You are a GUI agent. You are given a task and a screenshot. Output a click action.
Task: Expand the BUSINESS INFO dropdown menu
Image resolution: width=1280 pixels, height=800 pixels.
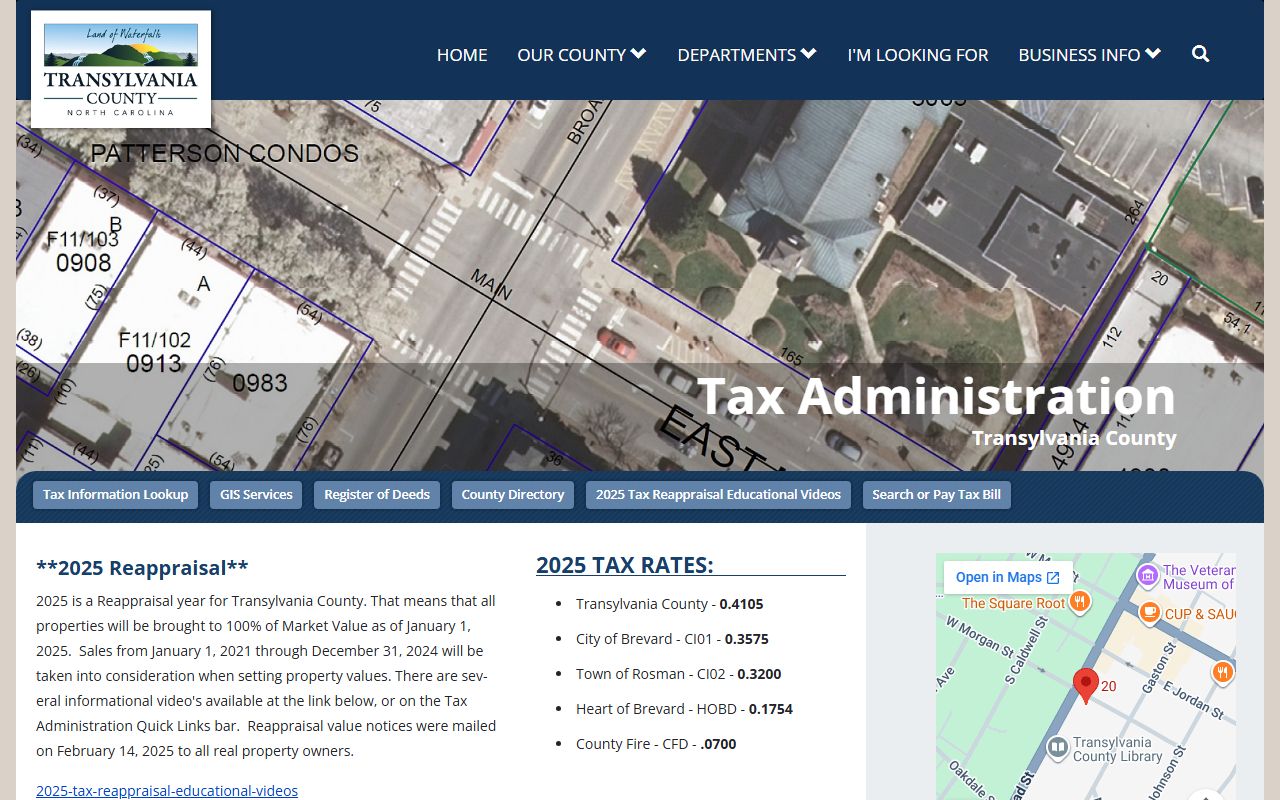[x=1089, y=55]
